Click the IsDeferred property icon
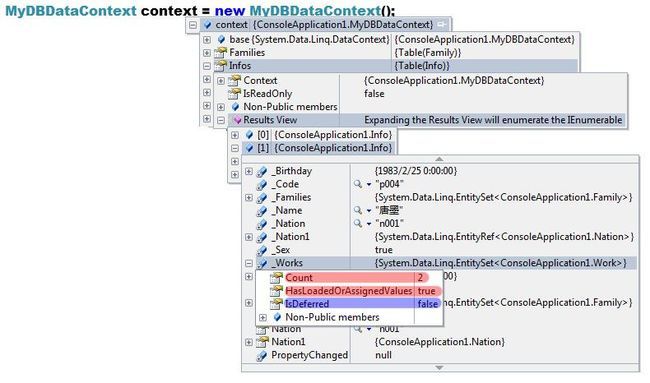Screen dimensions: 650x383 276,304
